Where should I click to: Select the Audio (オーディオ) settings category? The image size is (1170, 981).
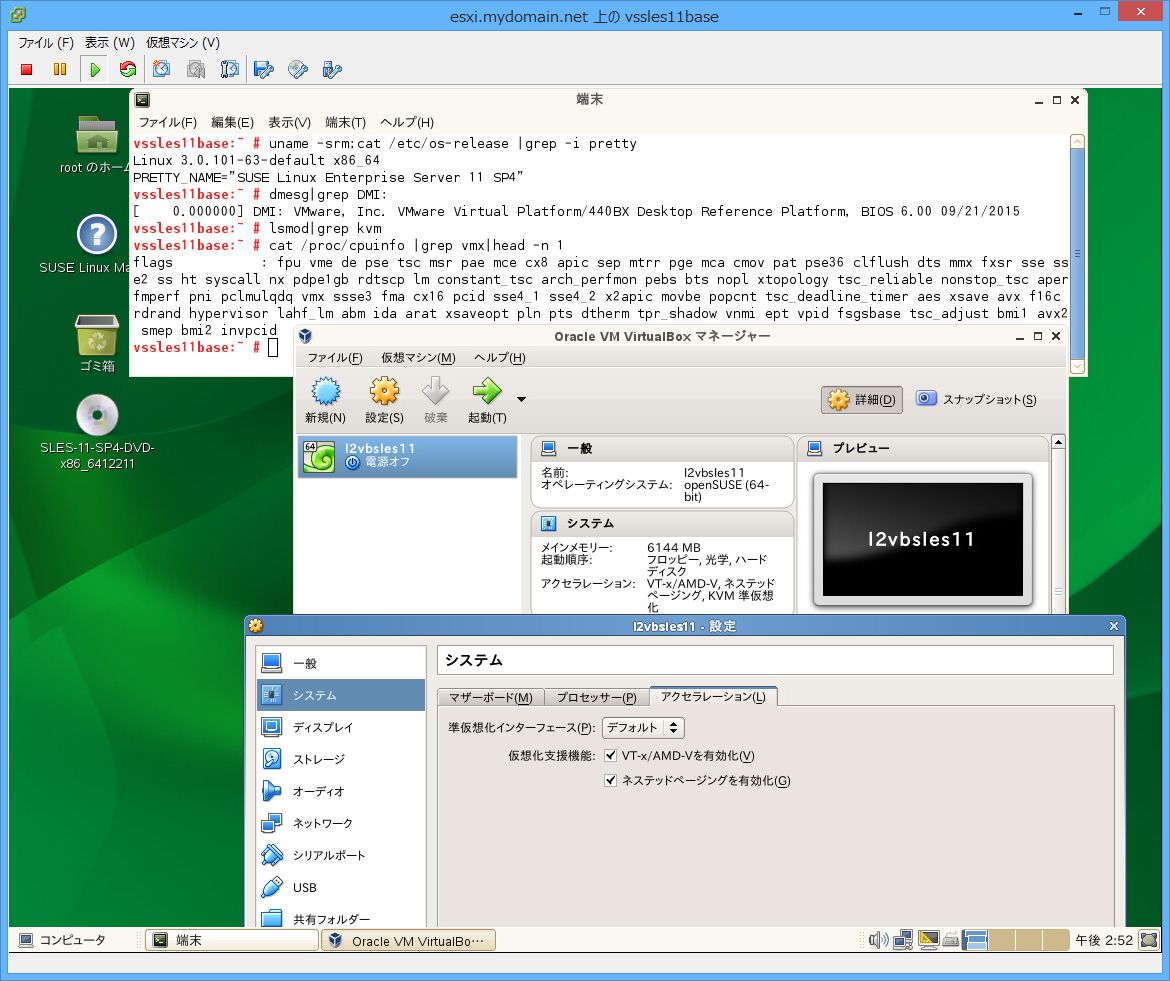pos(341,791)
